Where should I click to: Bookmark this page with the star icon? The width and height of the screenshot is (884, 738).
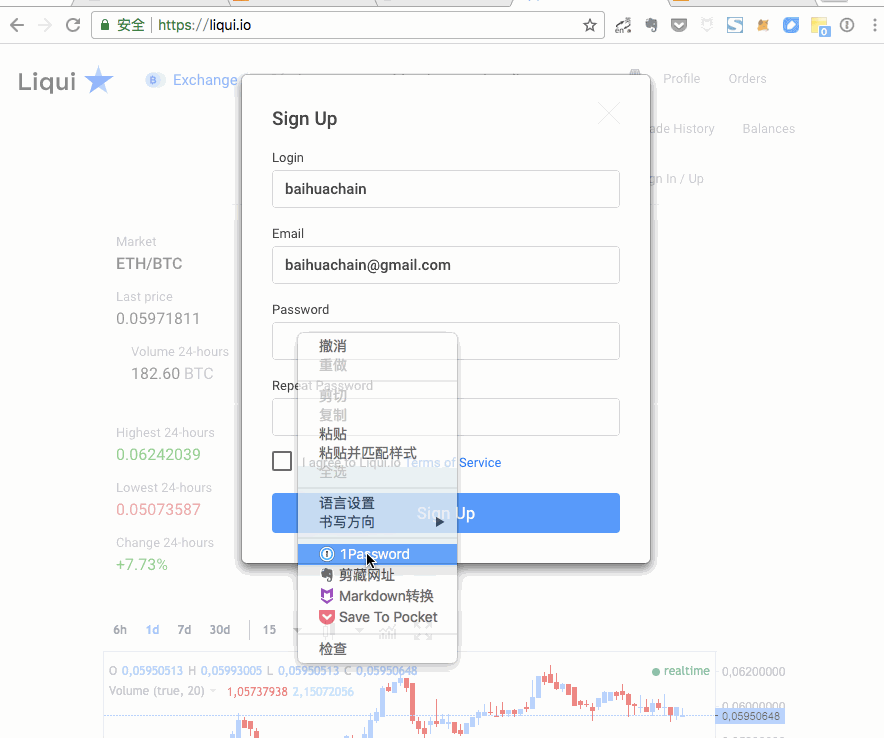pyautogui.click(x=590, y=25)
